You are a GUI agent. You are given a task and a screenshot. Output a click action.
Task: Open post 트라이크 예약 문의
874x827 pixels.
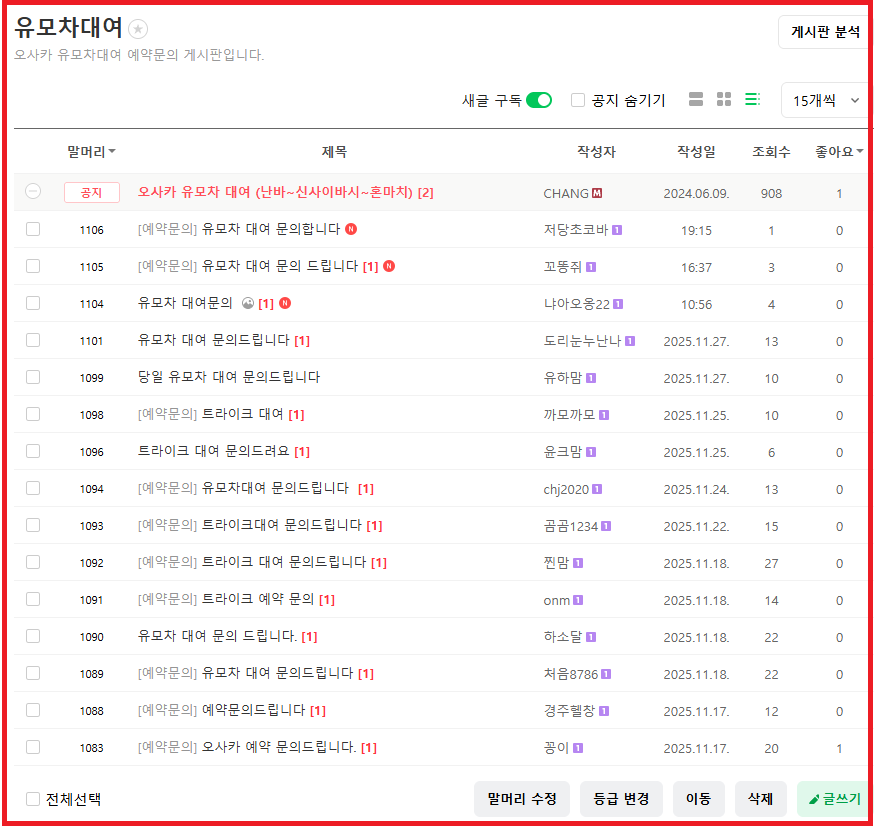[x=258, y=599]
